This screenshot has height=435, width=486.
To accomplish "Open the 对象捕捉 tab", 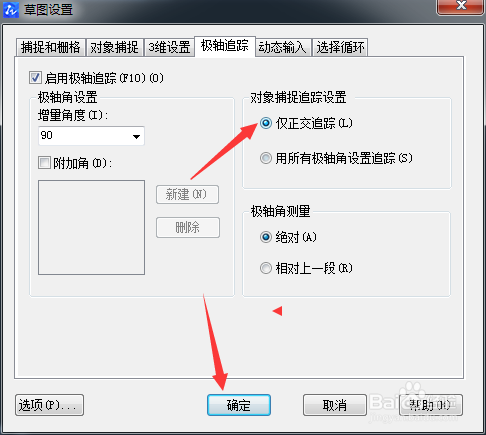I will pyautogui.click(x=115, y=47).
